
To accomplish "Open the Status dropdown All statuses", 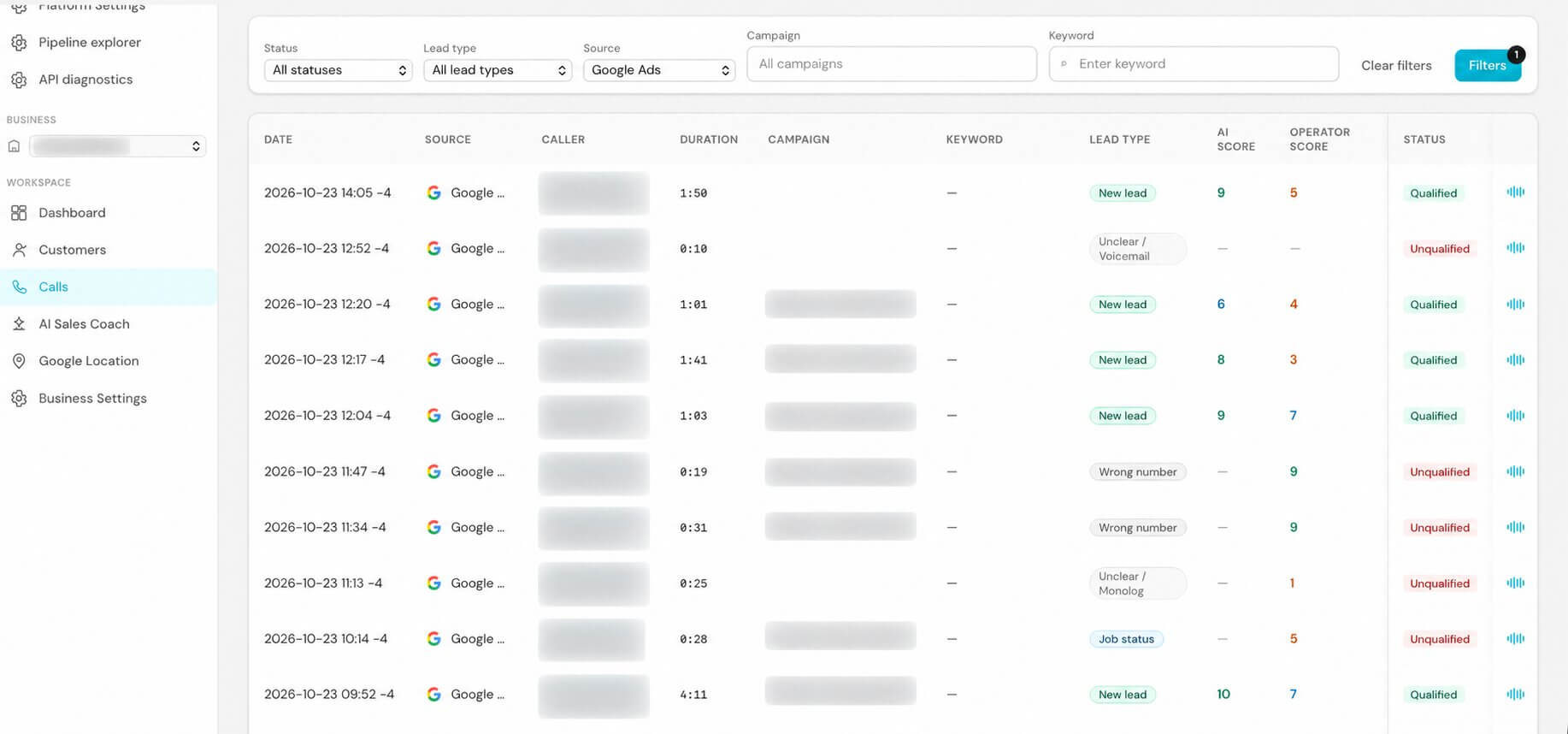I will coord(338,70).
